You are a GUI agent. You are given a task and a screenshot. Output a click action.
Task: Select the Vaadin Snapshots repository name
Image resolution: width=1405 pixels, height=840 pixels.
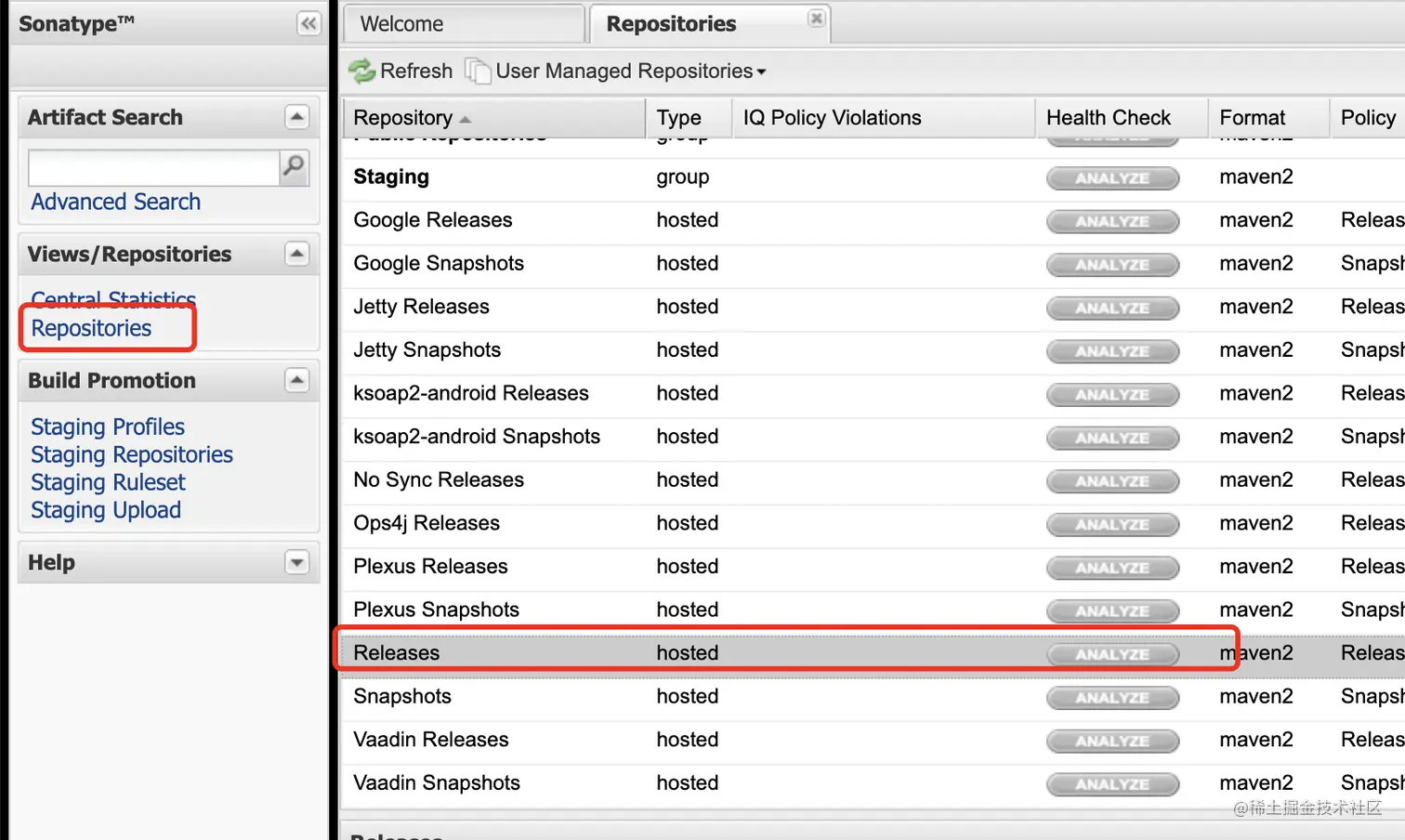(437, 783)
